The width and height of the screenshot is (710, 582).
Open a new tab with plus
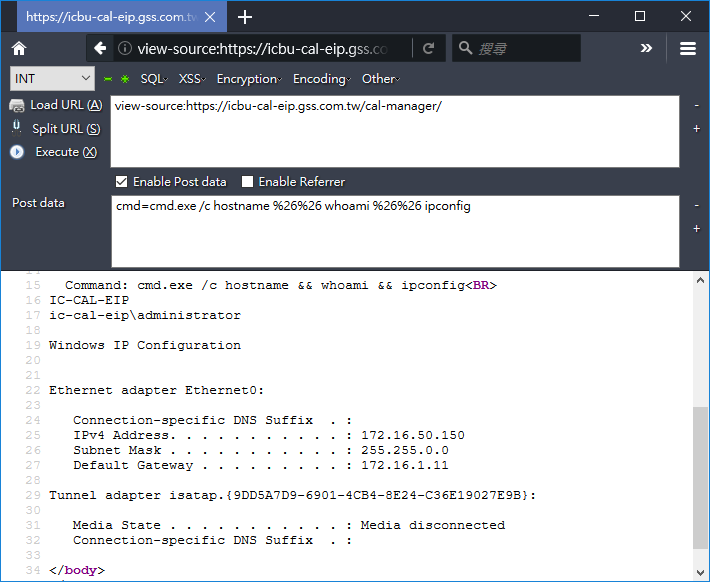[x=245, y=17]
